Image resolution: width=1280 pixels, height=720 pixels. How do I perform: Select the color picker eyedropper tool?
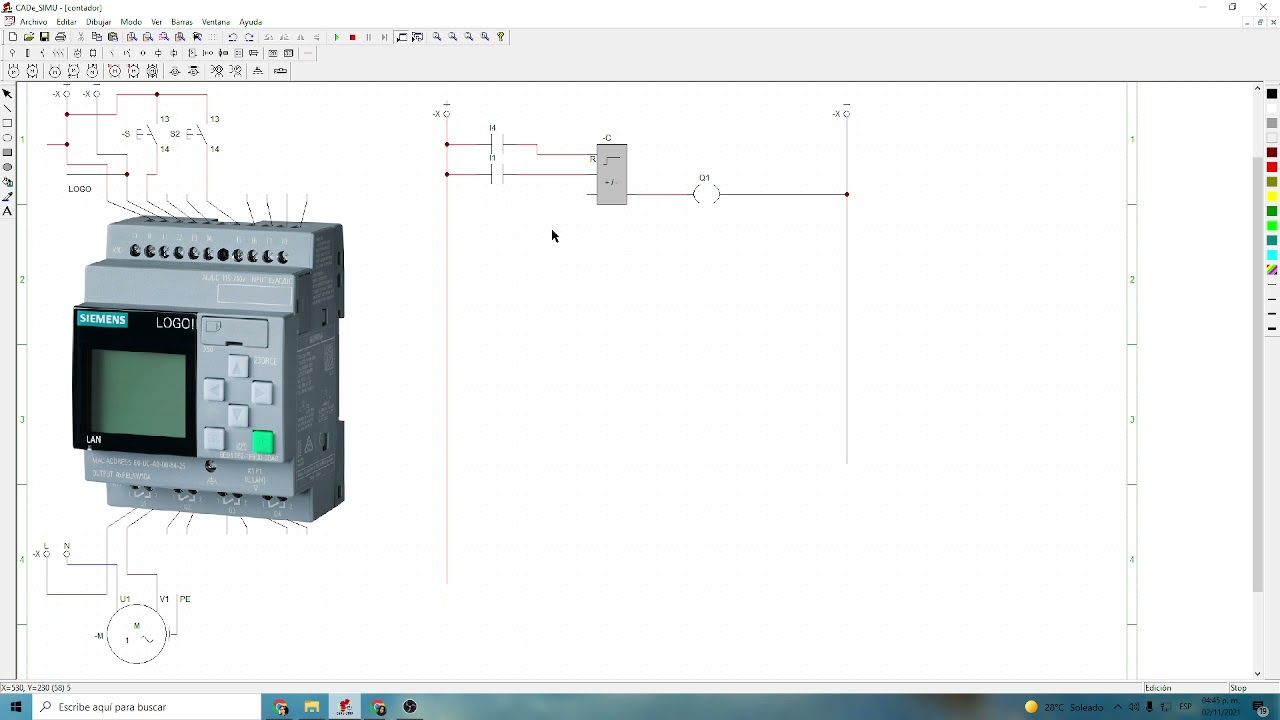7,197
